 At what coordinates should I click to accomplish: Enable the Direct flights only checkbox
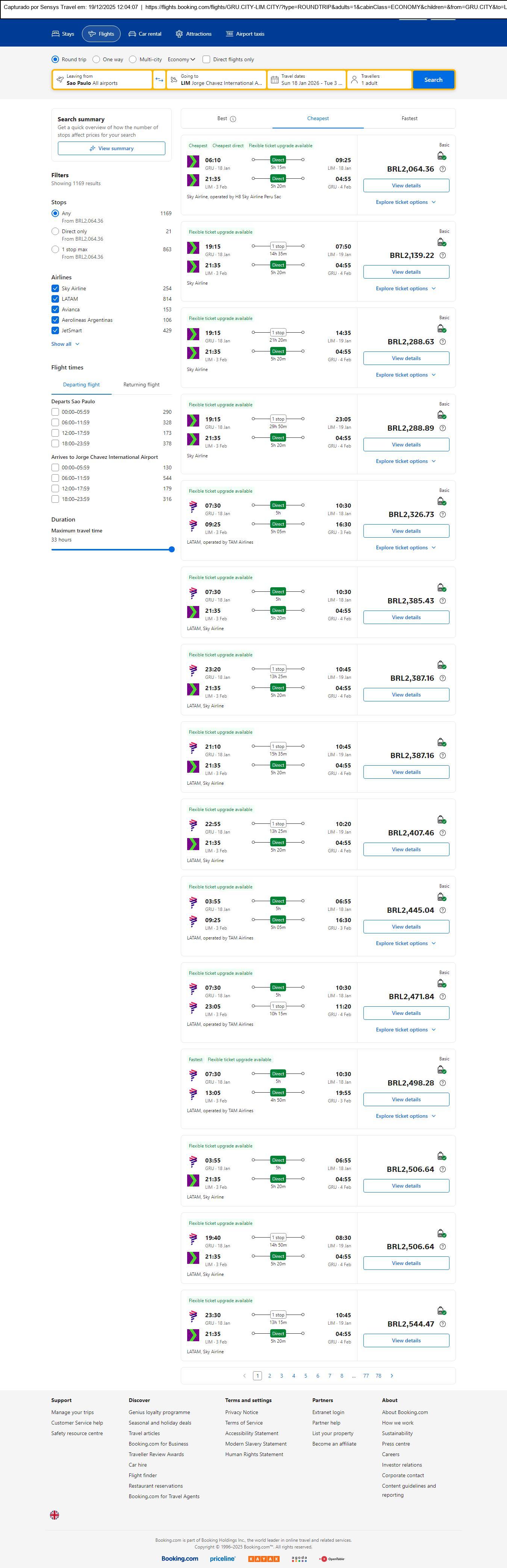click(207, 60)
